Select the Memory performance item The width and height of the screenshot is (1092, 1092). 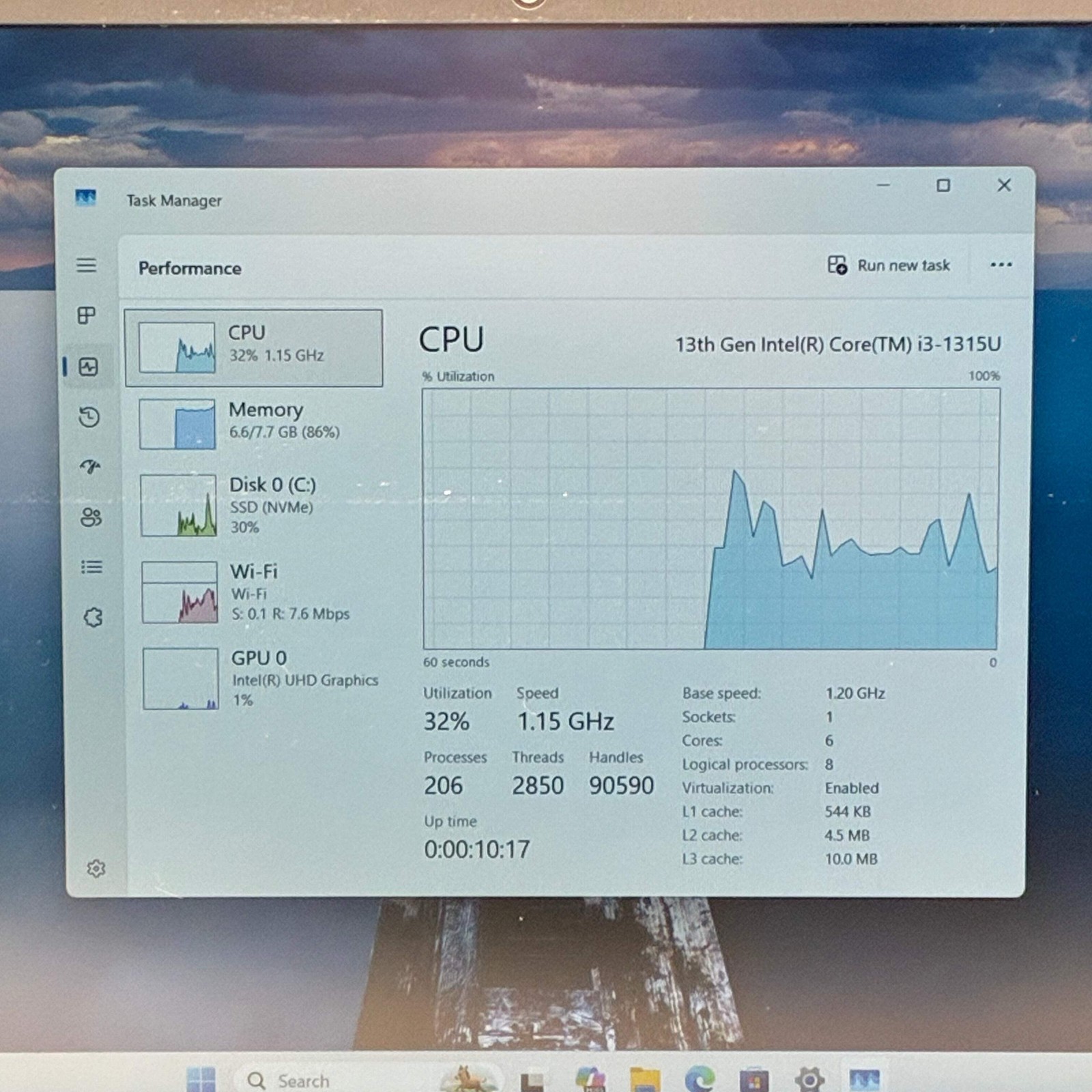click(255, 423)
